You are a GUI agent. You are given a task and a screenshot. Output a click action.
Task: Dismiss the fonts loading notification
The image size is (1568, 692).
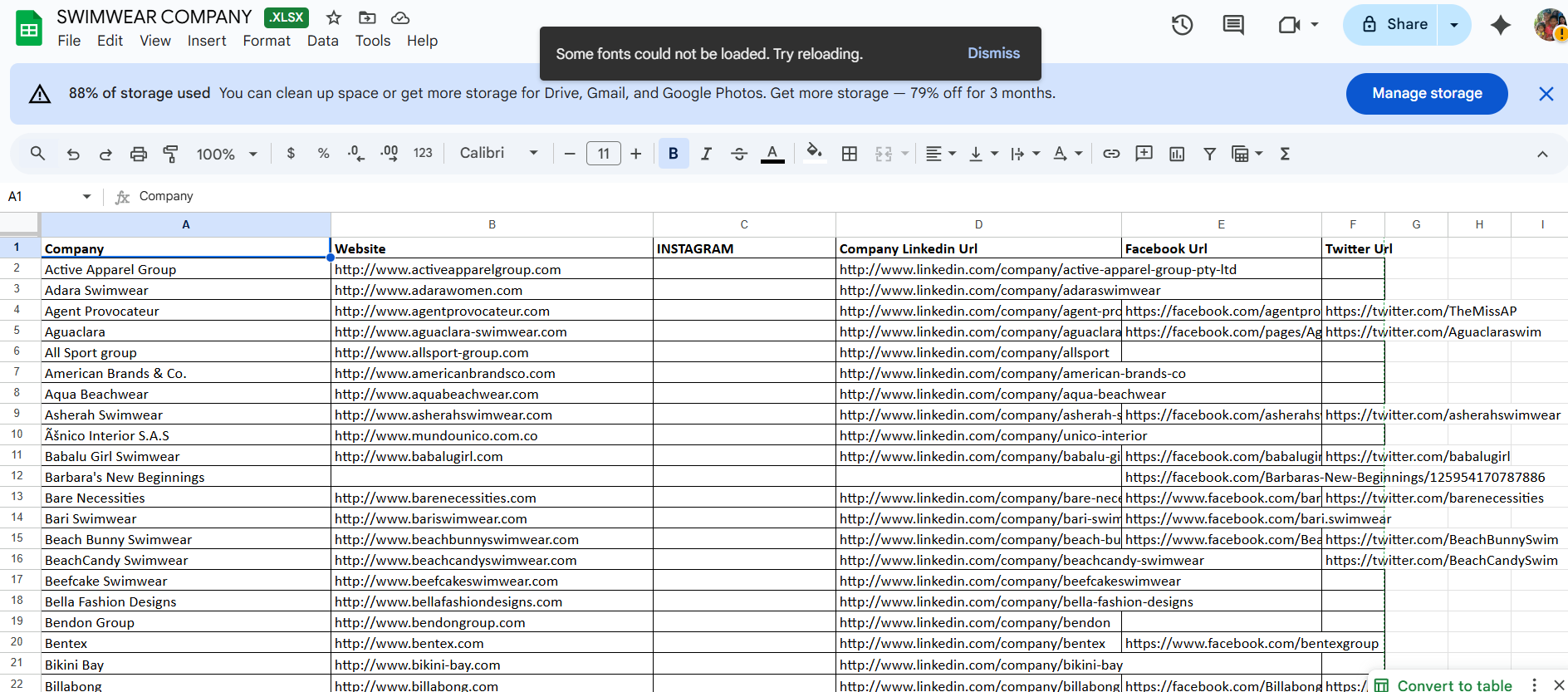[993, 53]
